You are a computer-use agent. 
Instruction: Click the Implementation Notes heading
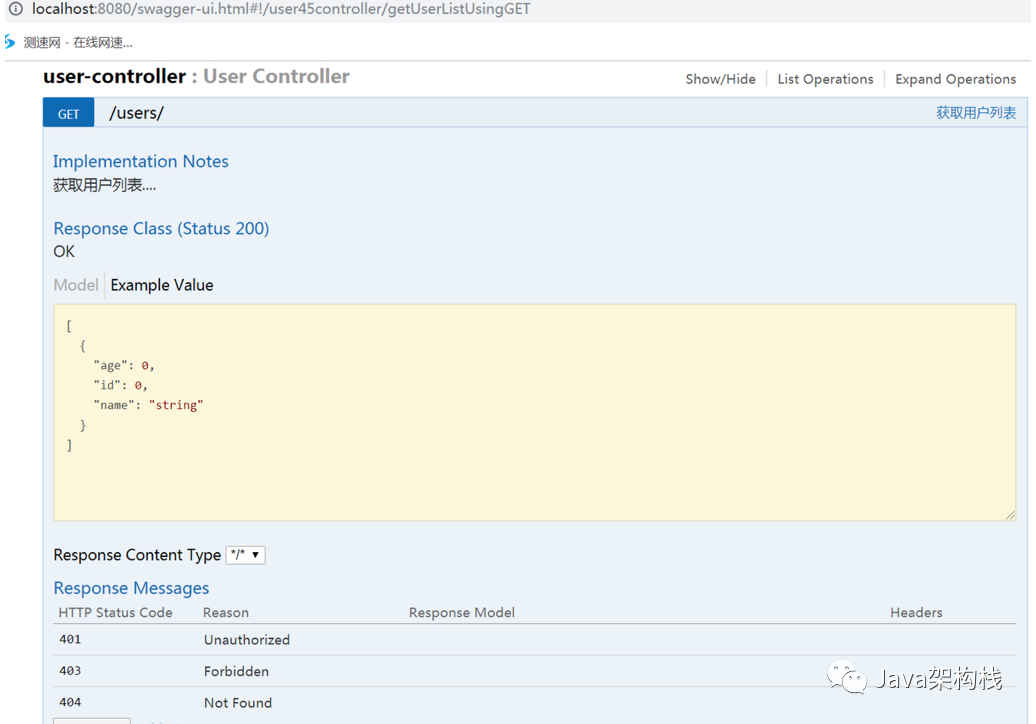(x=141, y=161)
